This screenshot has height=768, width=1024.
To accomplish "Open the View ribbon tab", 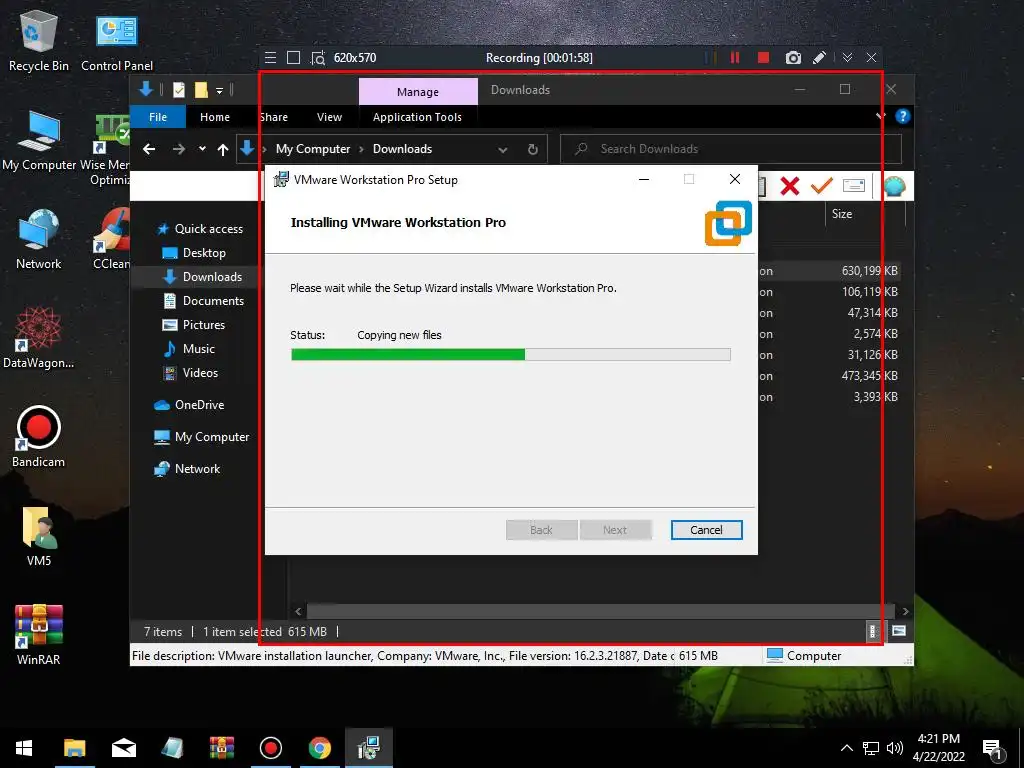I will (329, 117).
